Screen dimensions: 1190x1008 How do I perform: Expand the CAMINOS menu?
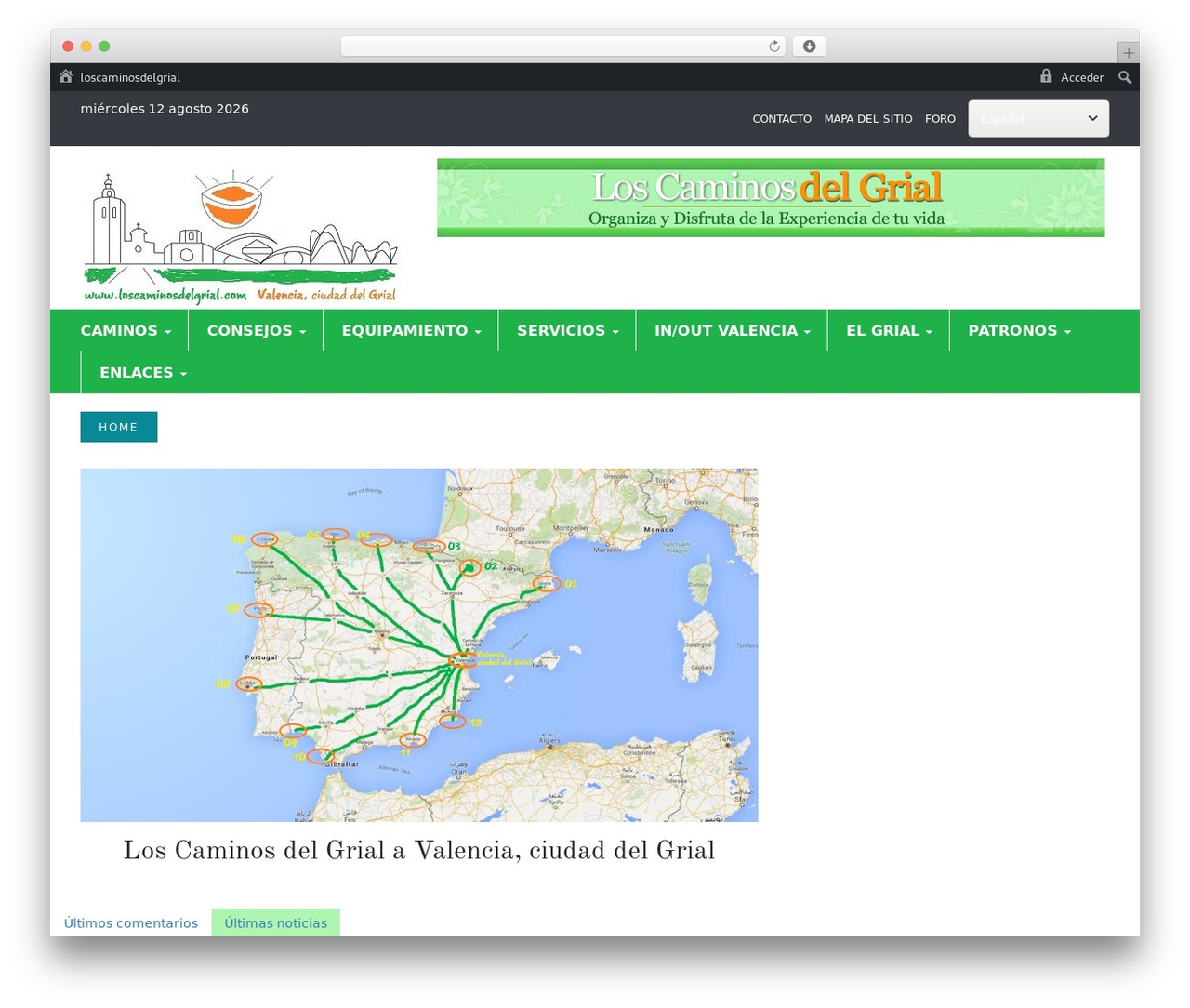coord(126,330)
